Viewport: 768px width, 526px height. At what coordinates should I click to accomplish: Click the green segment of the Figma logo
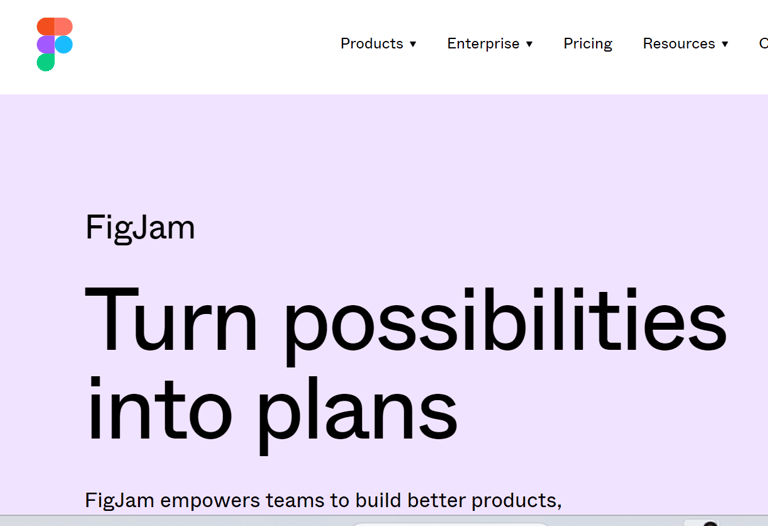[x=46, y=62]
